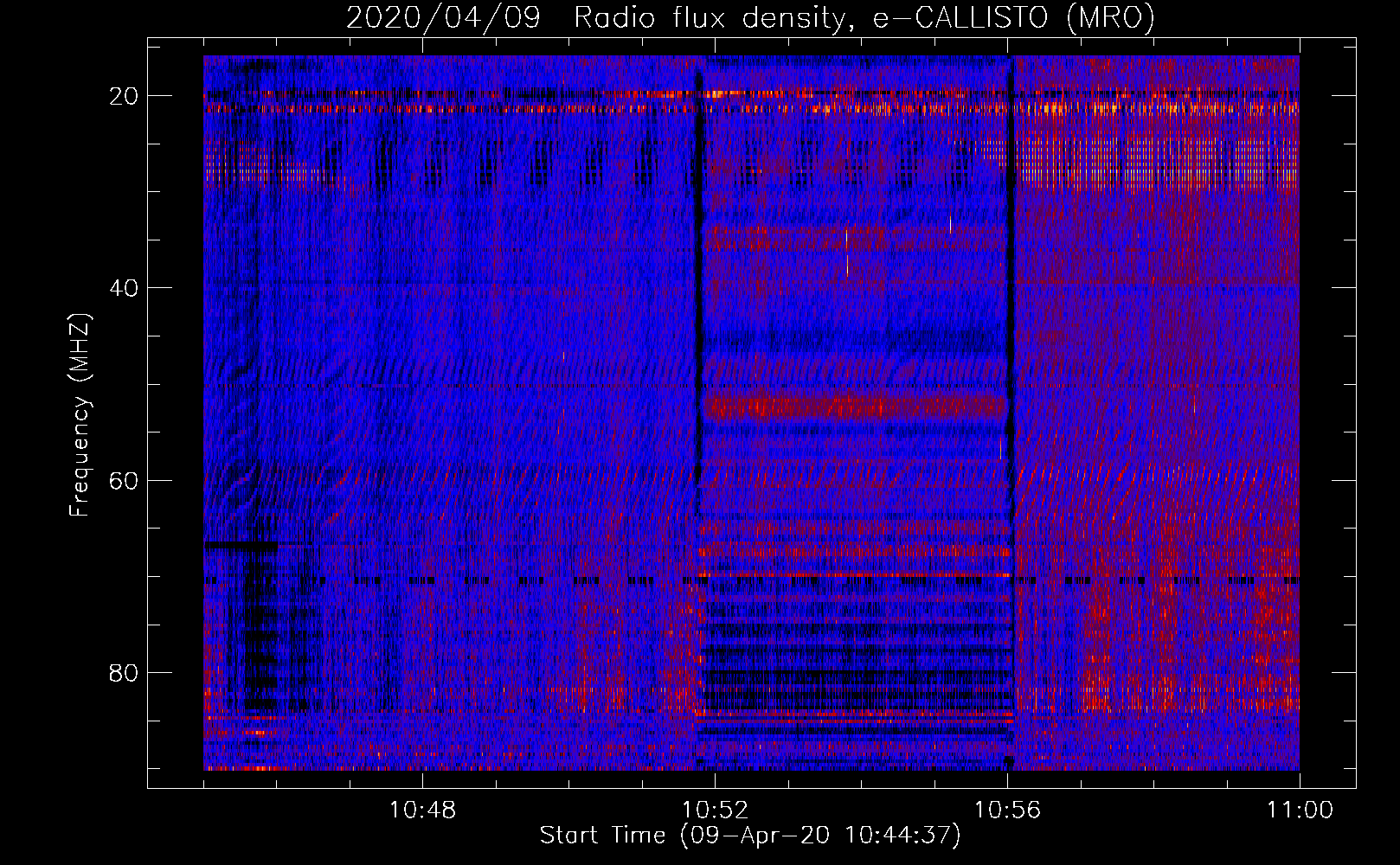The height and width of the screenshot is (865, 1400).
Task: Click the "60" frequency tick label
Action: [124, 480]
